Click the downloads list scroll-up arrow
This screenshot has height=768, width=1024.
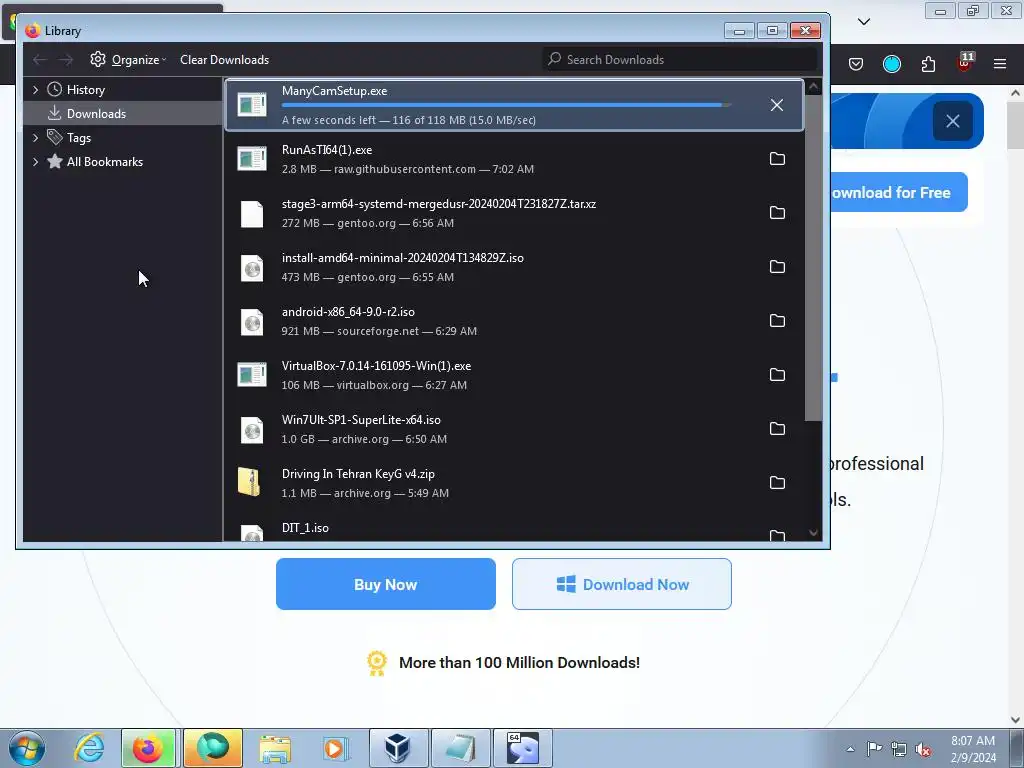(x=813, y=86)
